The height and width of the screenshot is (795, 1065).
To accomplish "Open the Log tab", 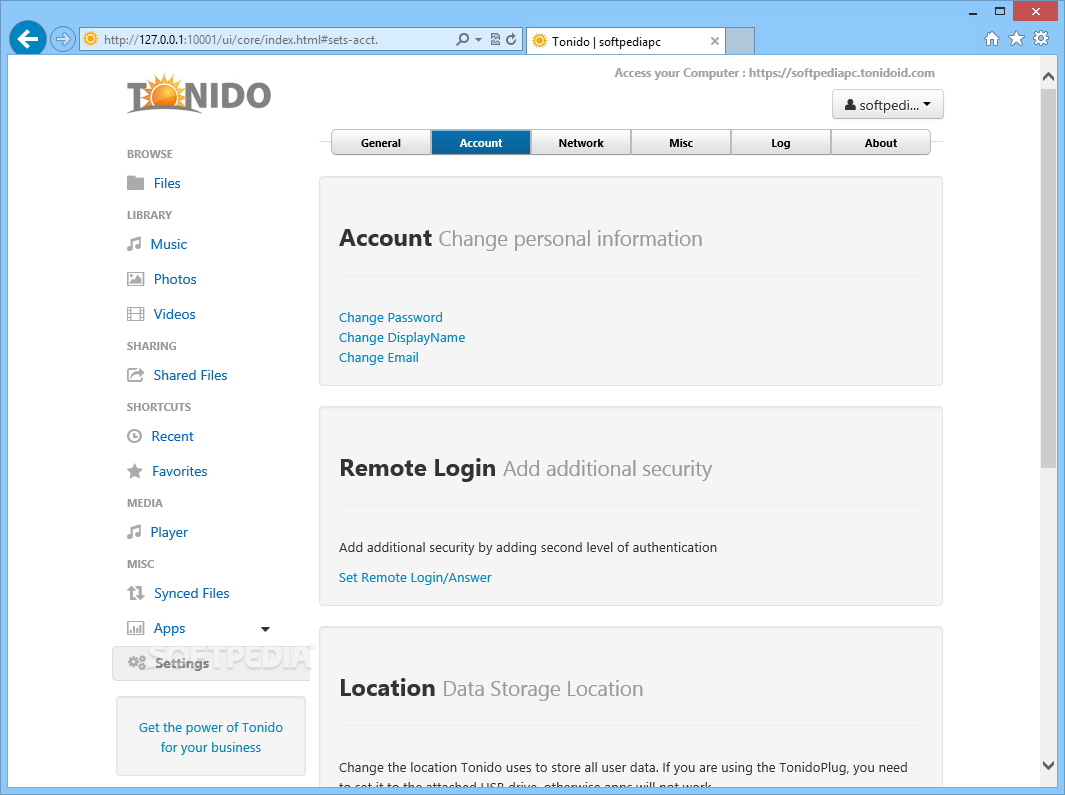I will pyautogui.click(x=780, y=143).
